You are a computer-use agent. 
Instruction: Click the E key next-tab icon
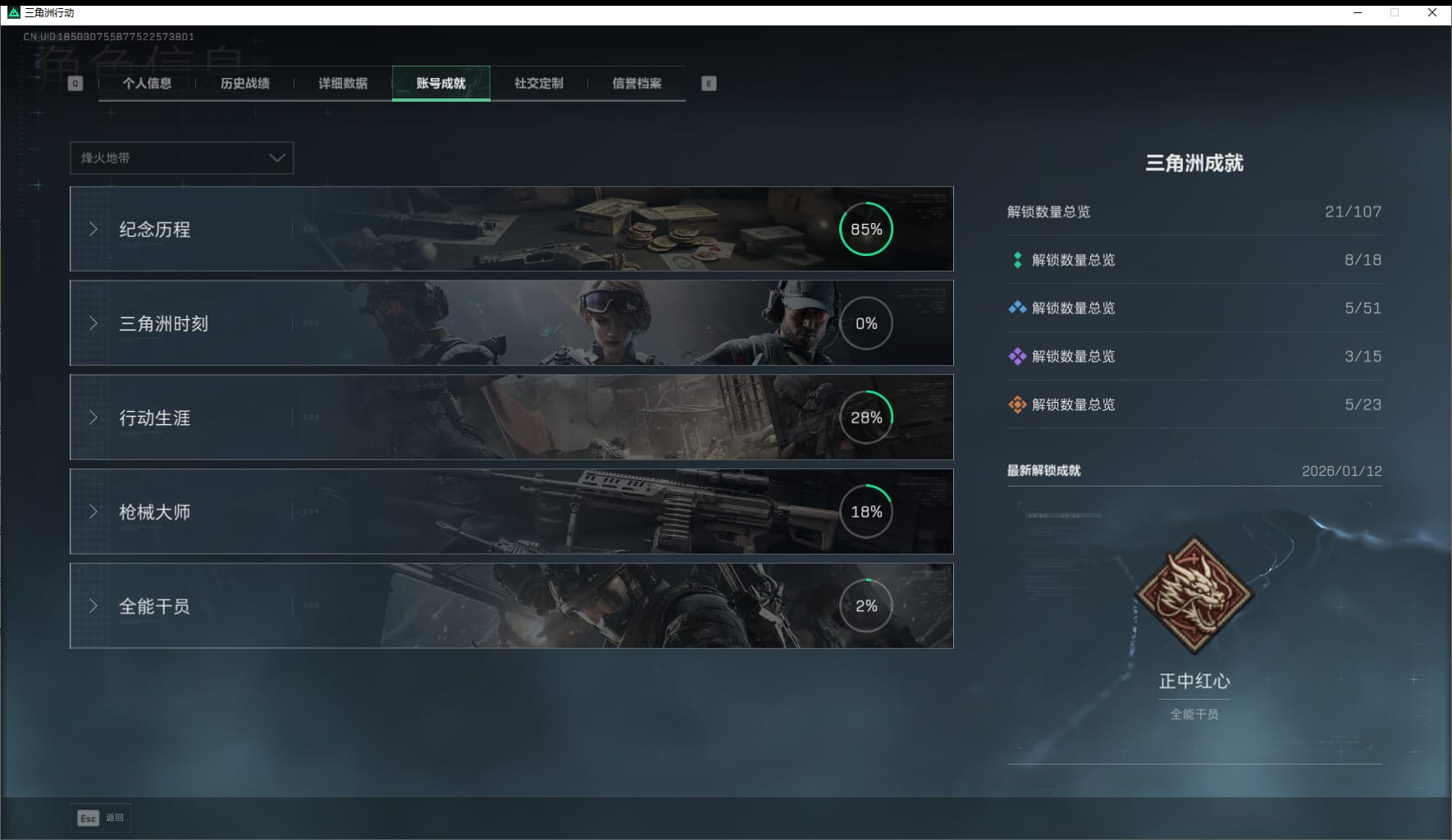709,83
